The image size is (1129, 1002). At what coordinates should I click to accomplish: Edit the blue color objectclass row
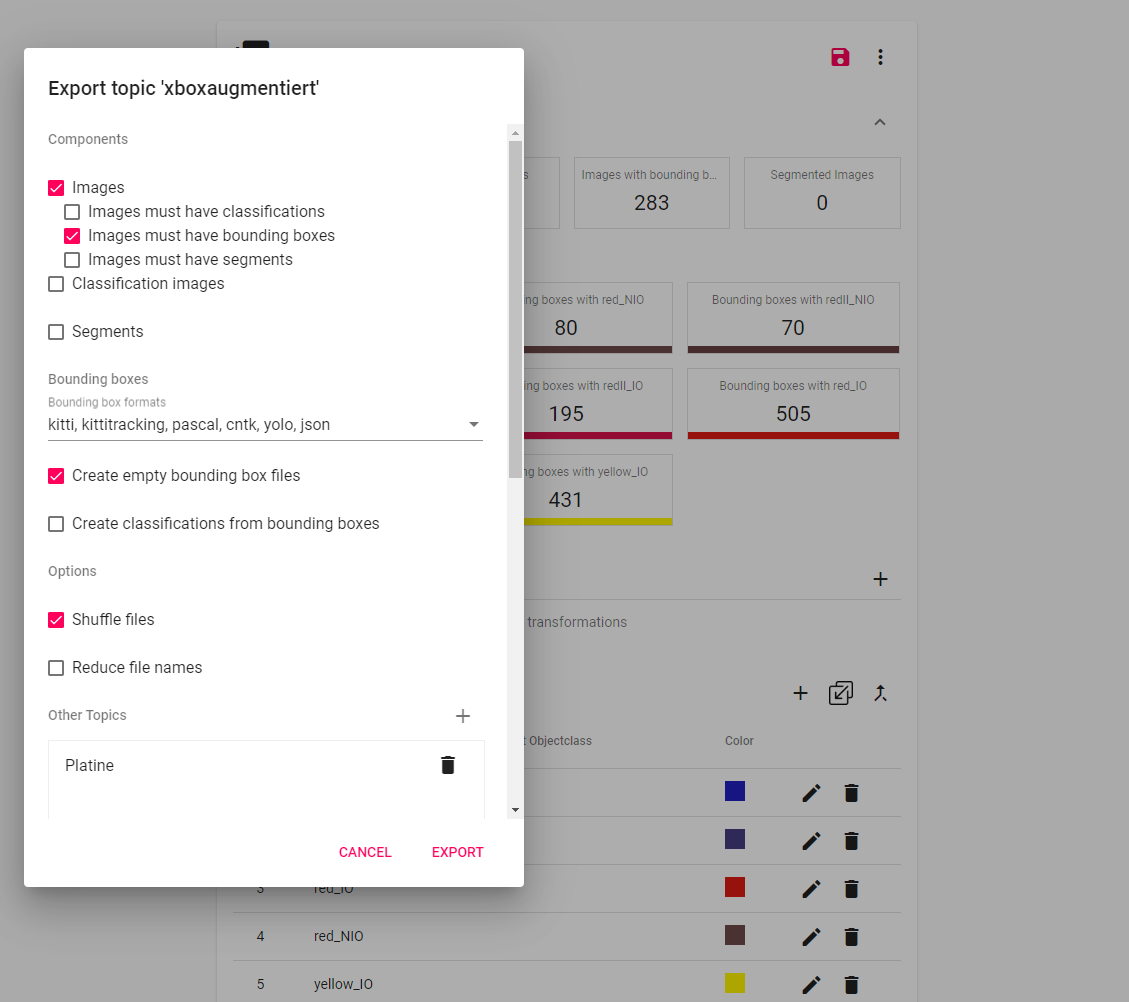click(x=811, y=793)
